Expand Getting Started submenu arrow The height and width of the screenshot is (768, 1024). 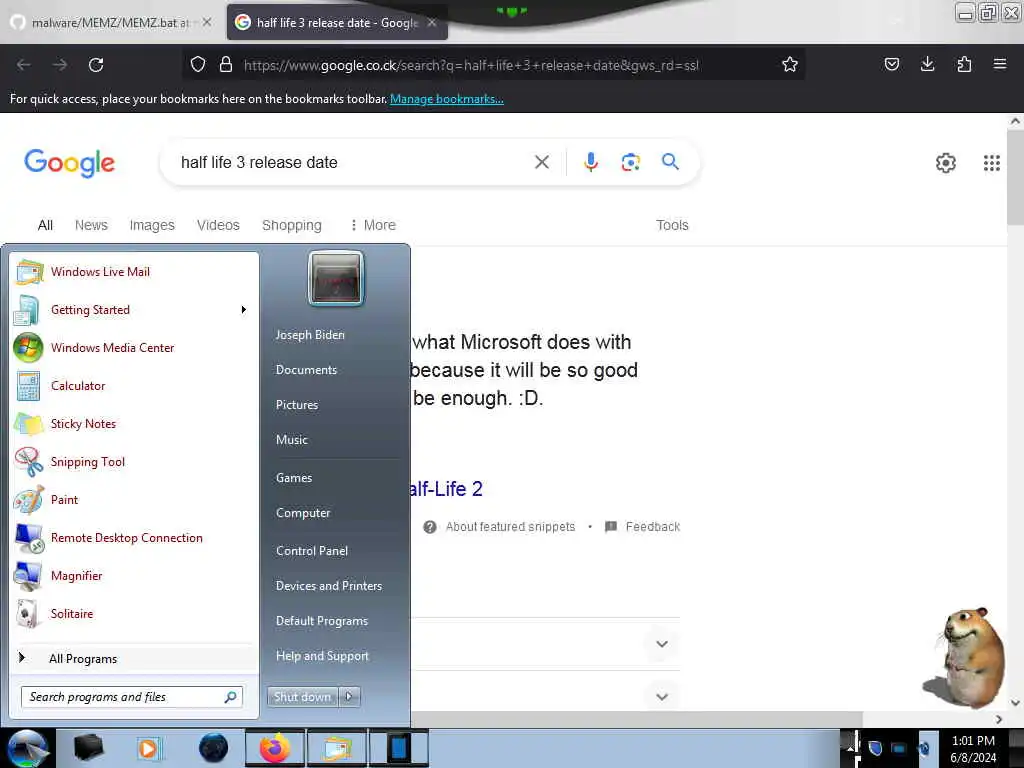(244, 310)
